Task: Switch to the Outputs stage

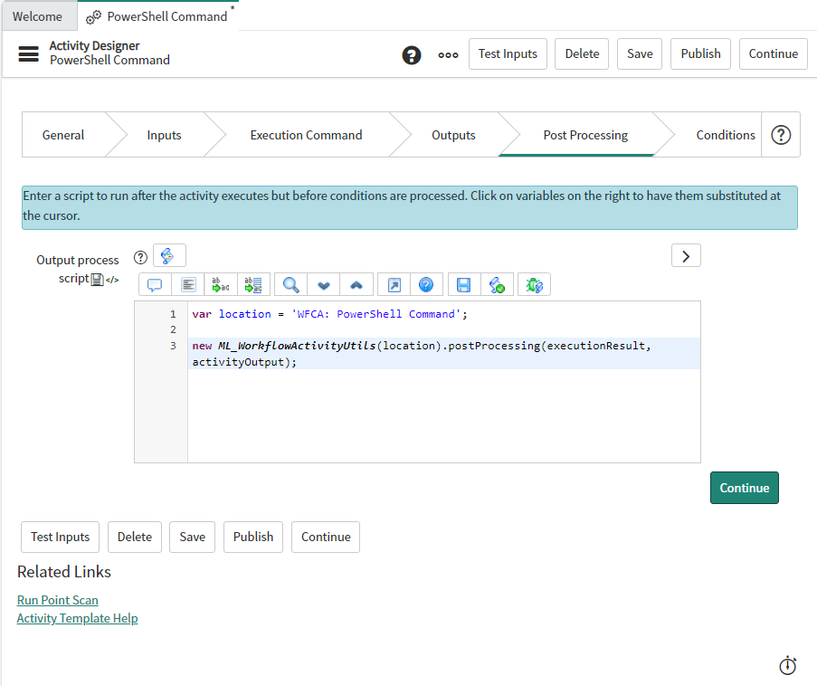Action: 453,135
